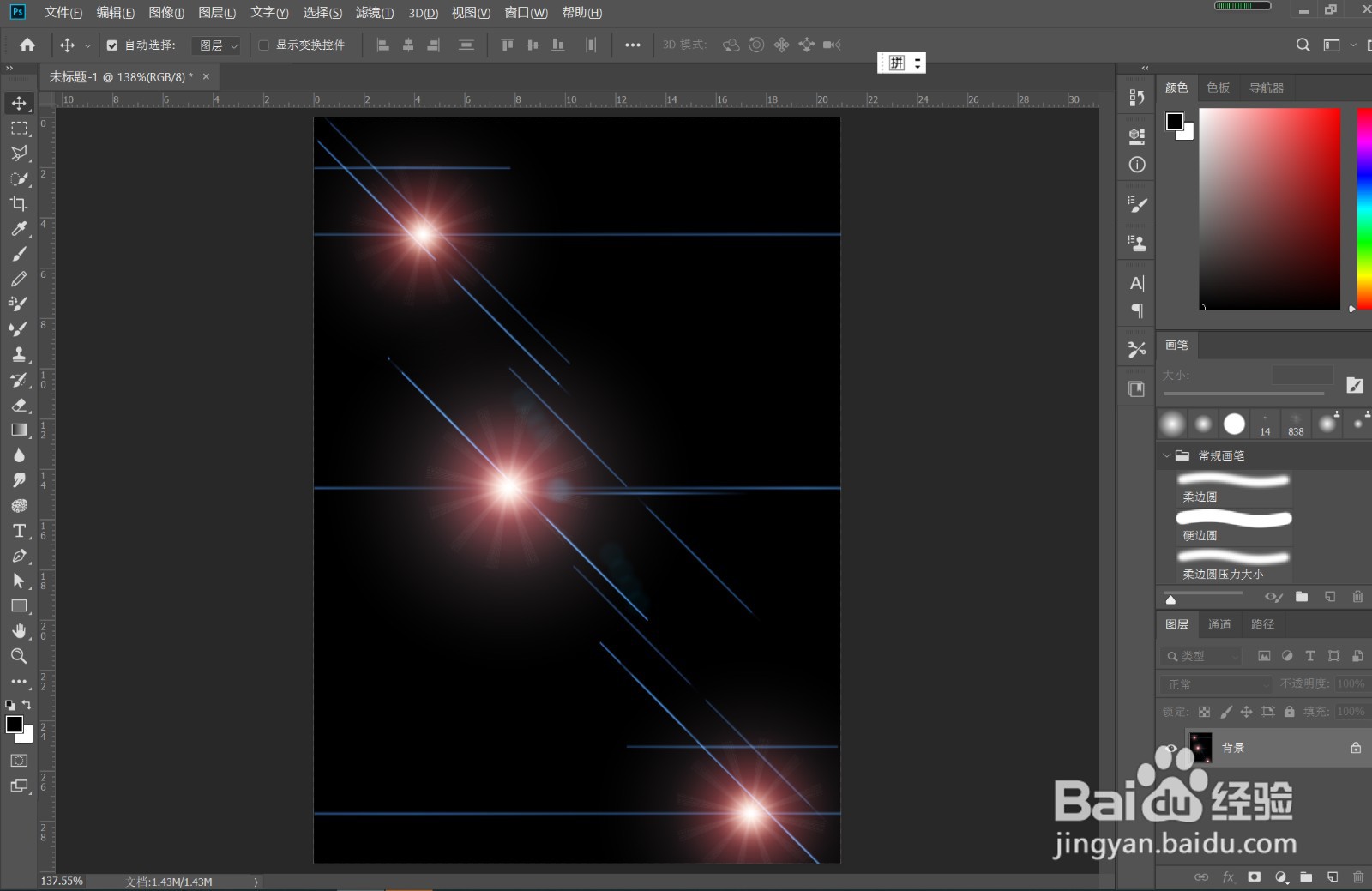The width and height of the screenshot is (1372, 891).
Task: Select the Zoom tool
Action: pos(19,656)
